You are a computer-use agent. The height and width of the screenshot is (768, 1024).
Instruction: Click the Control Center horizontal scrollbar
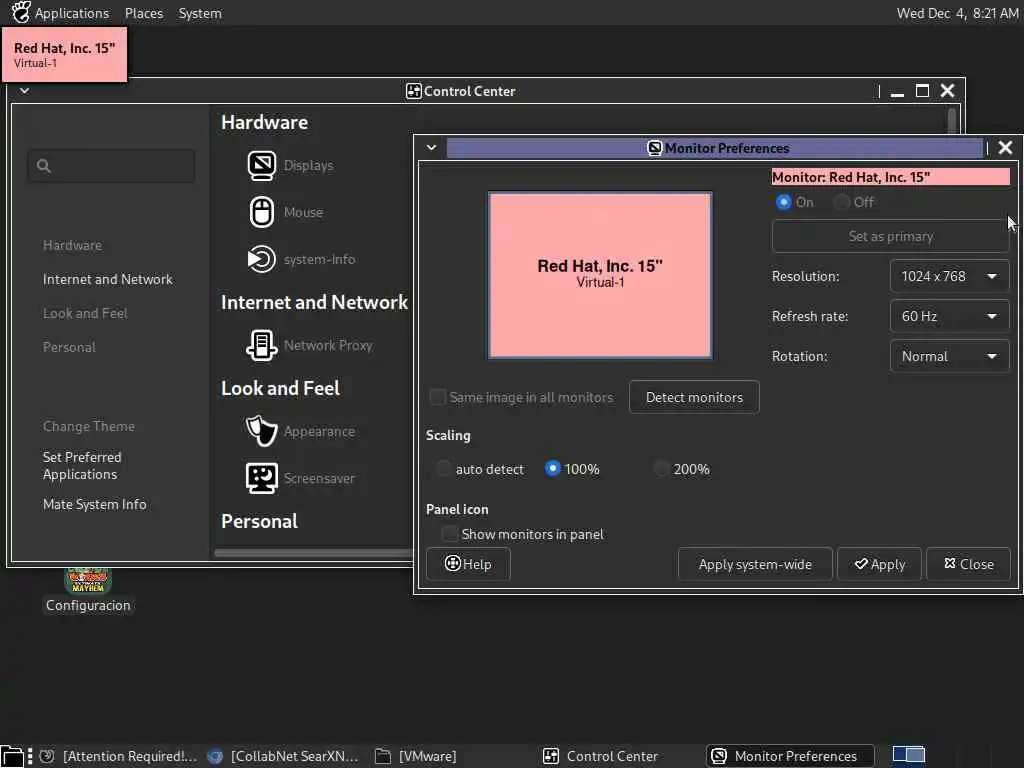point(313,552)
